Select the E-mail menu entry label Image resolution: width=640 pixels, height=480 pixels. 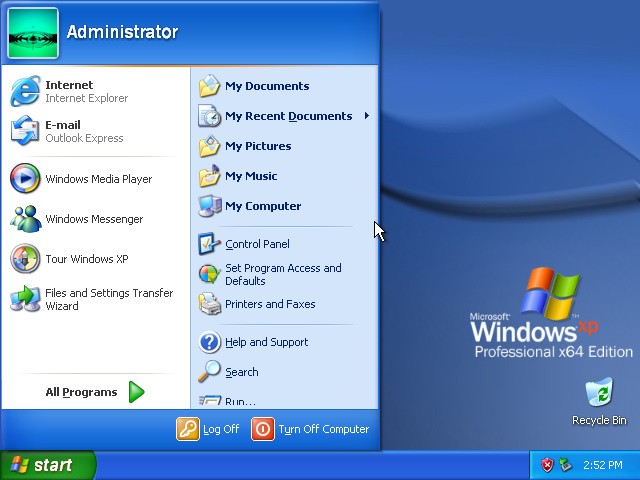(63, 125)
